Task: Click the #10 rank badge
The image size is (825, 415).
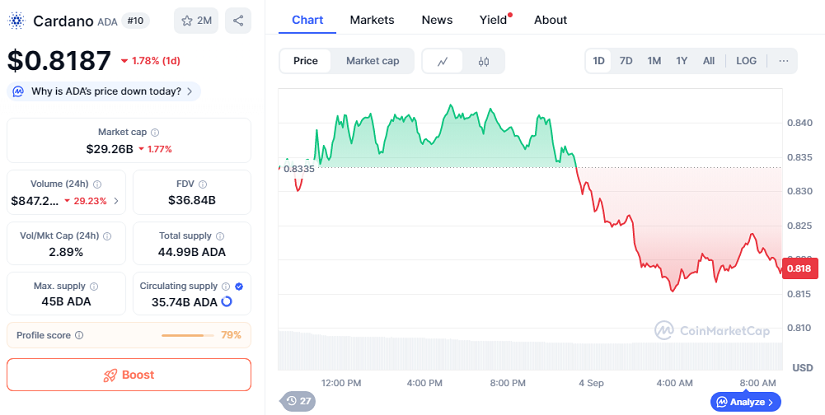Action: pyautogui.click(x=135, y=21)
